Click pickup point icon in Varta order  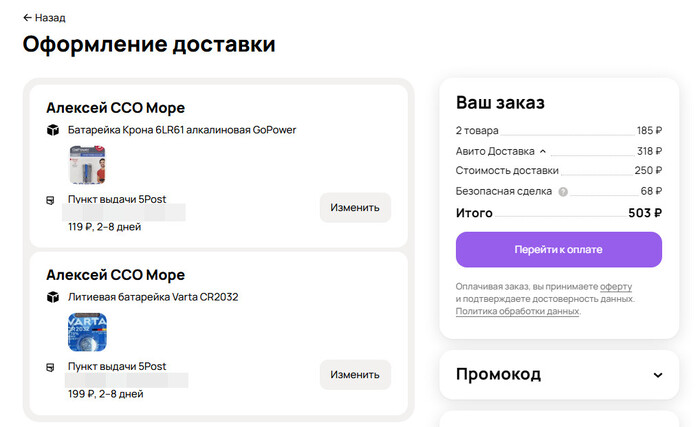(52, 367)
